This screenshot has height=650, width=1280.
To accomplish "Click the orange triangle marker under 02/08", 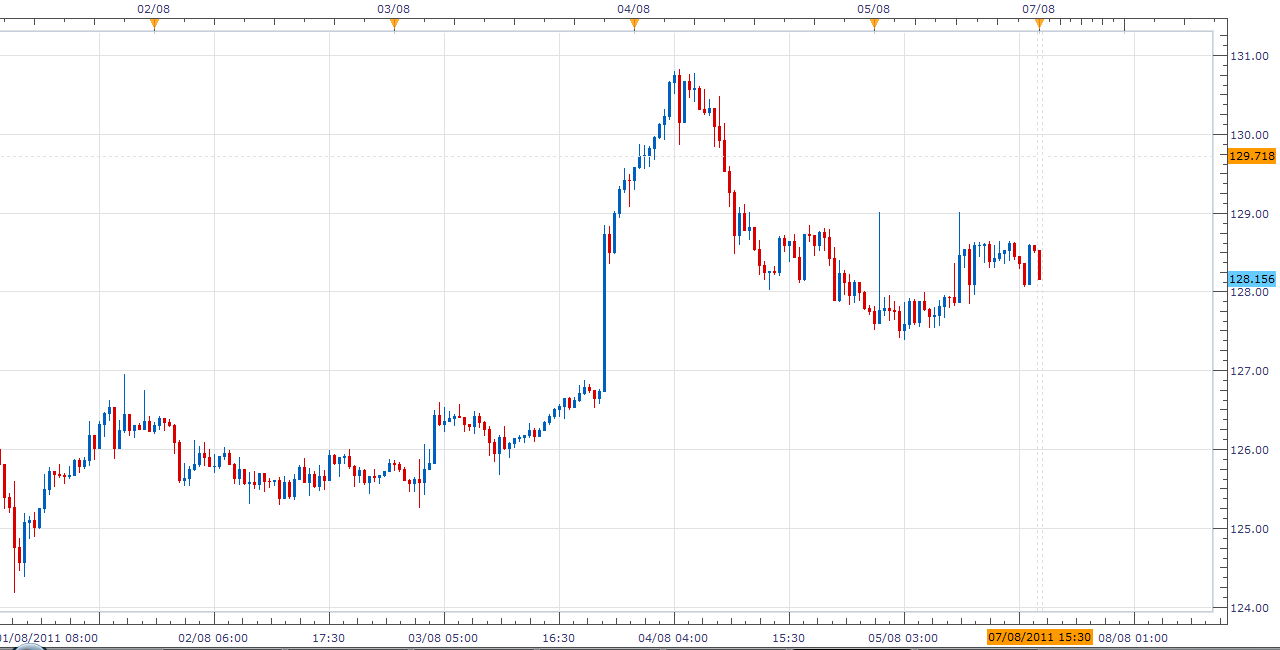I will pos(154,25).
